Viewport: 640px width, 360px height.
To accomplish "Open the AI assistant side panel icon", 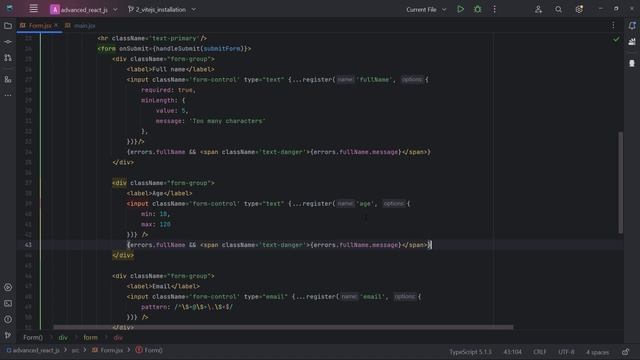I will point(632,42).
